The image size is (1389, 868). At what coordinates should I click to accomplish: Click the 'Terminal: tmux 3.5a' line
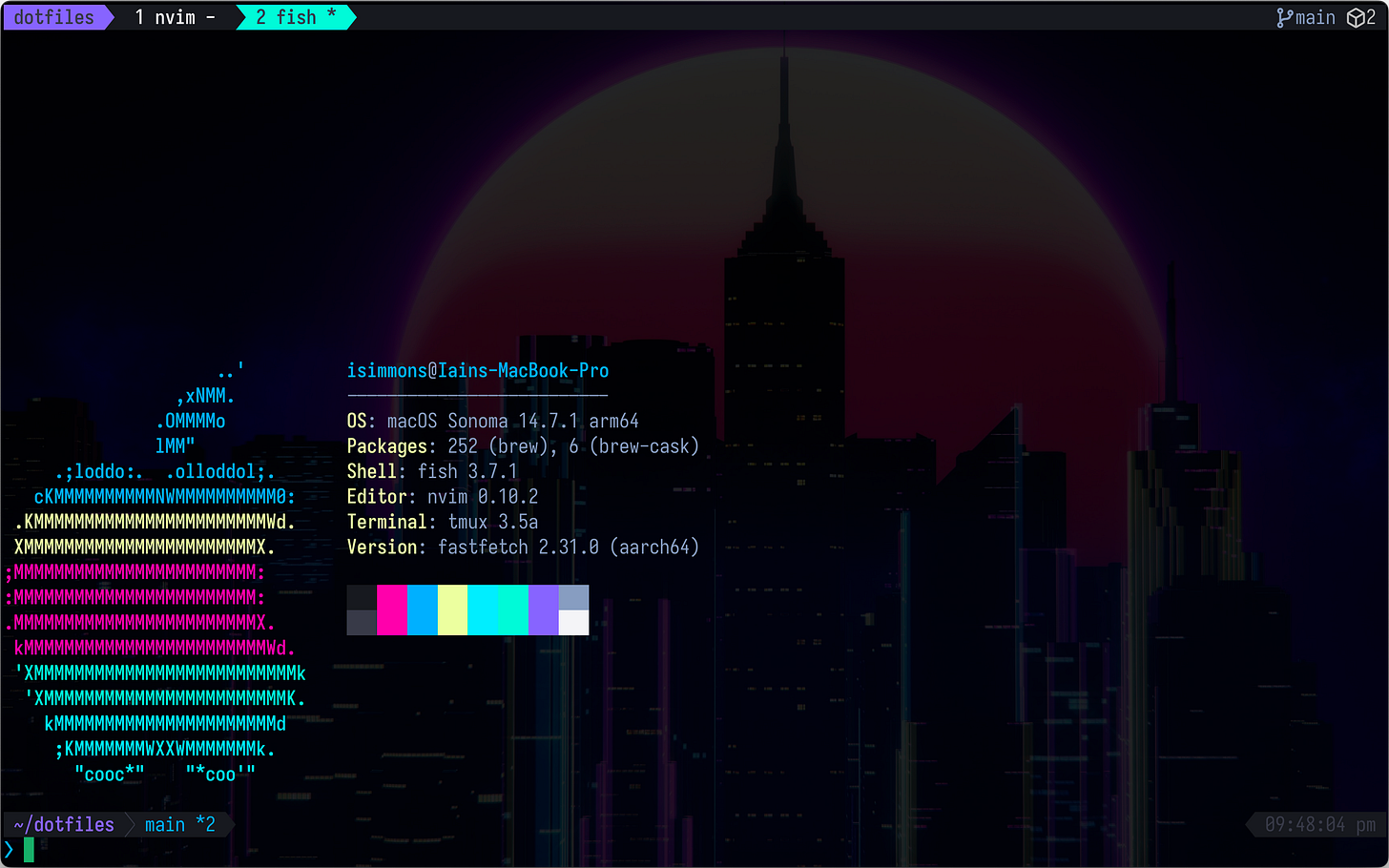[x=443, y=522]
